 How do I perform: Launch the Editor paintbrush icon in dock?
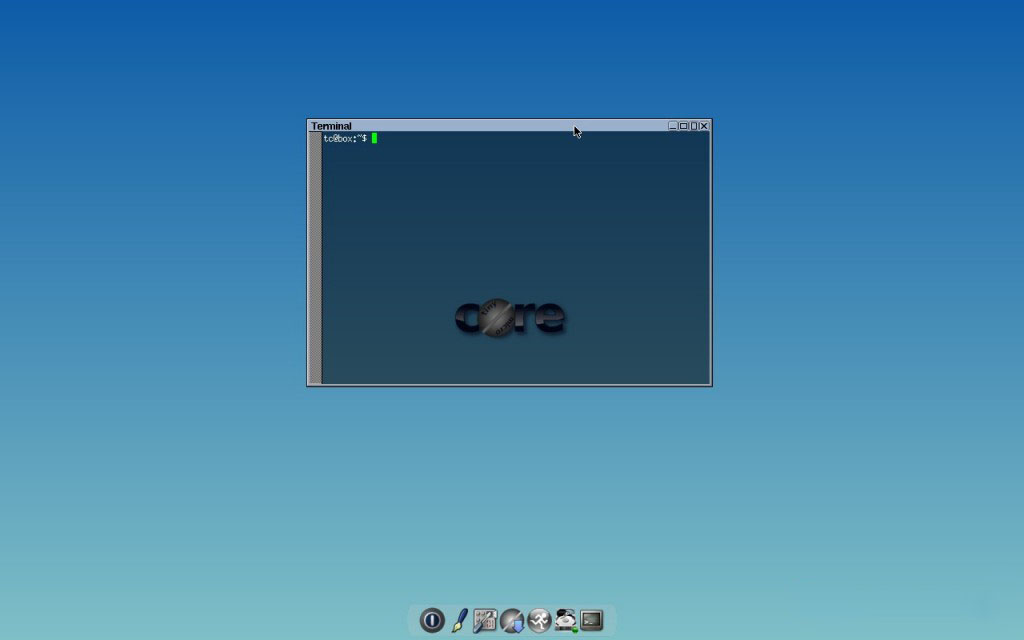tap(459, 620)
